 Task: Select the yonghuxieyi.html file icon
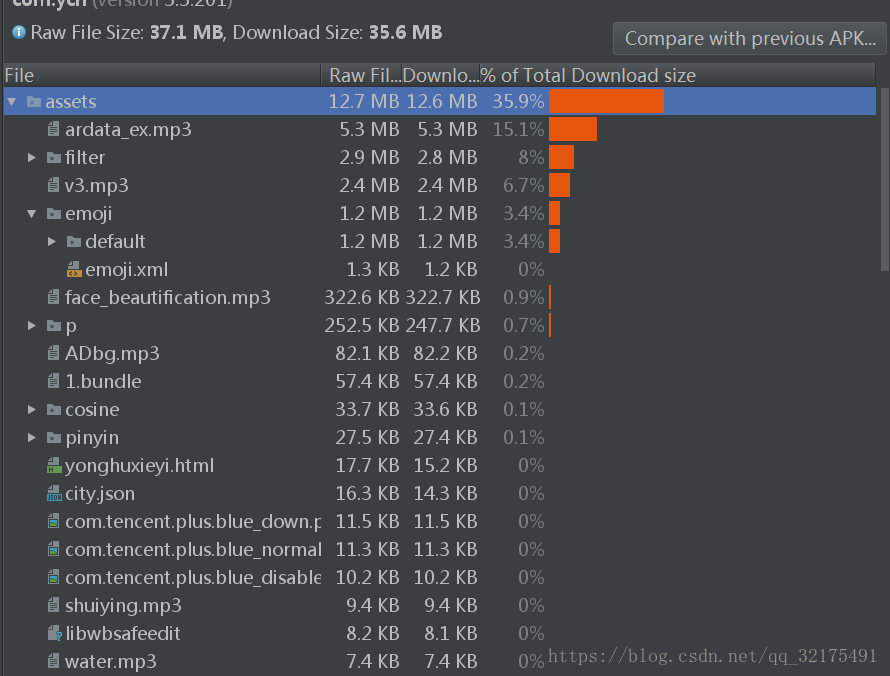tap(54, 466)
